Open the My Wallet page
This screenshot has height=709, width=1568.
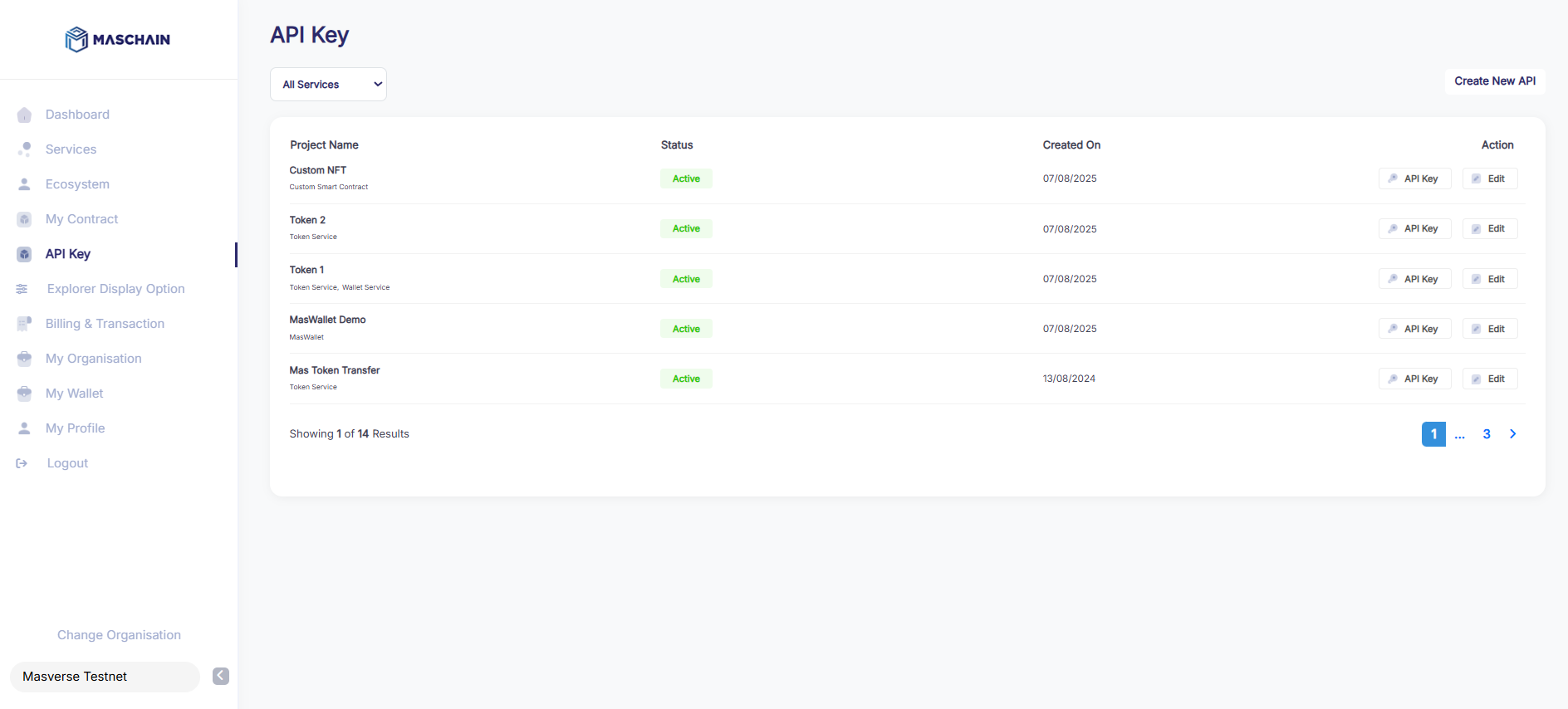(x=74, y=394)
